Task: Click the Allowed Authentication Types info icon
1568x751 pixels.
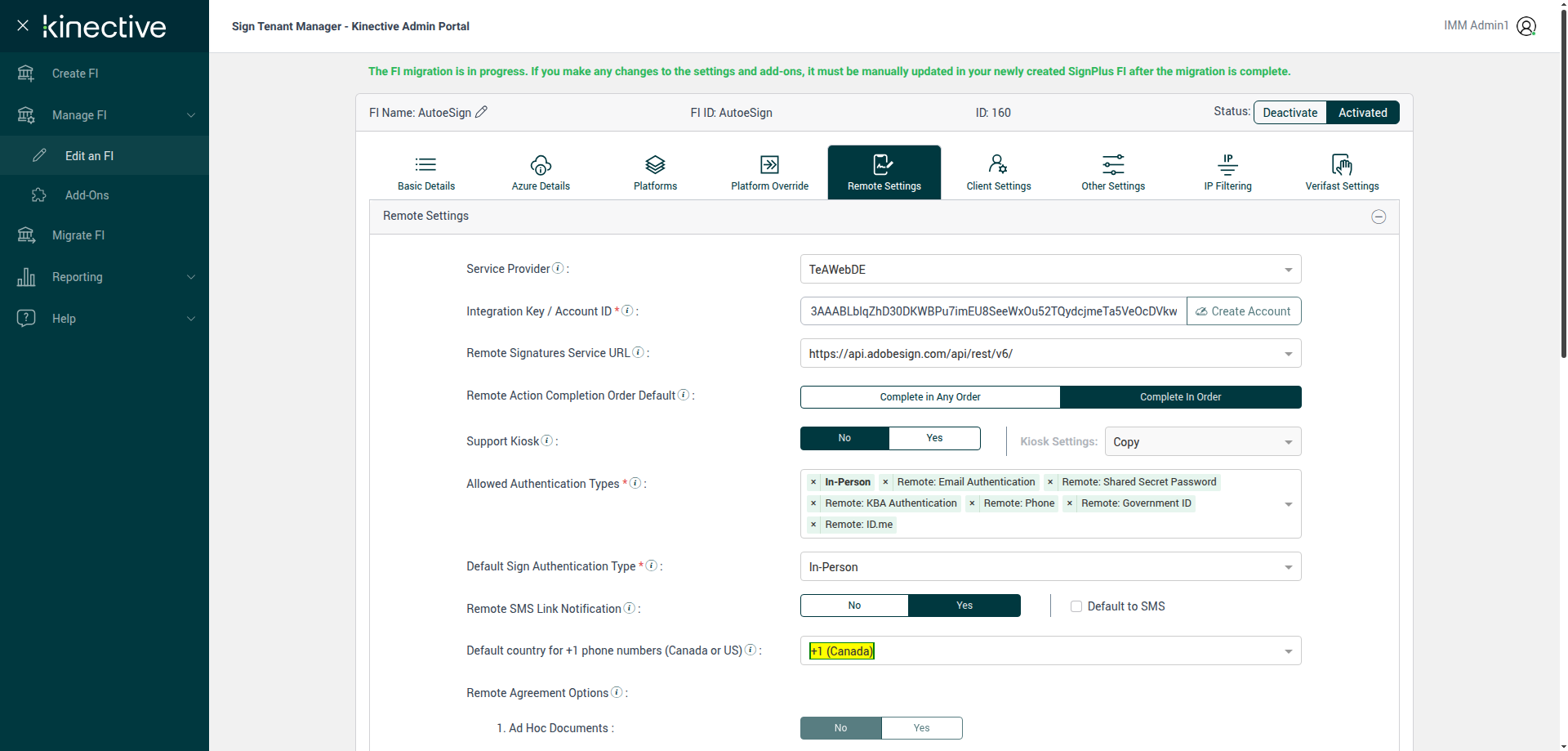Action: pos(635,483)
